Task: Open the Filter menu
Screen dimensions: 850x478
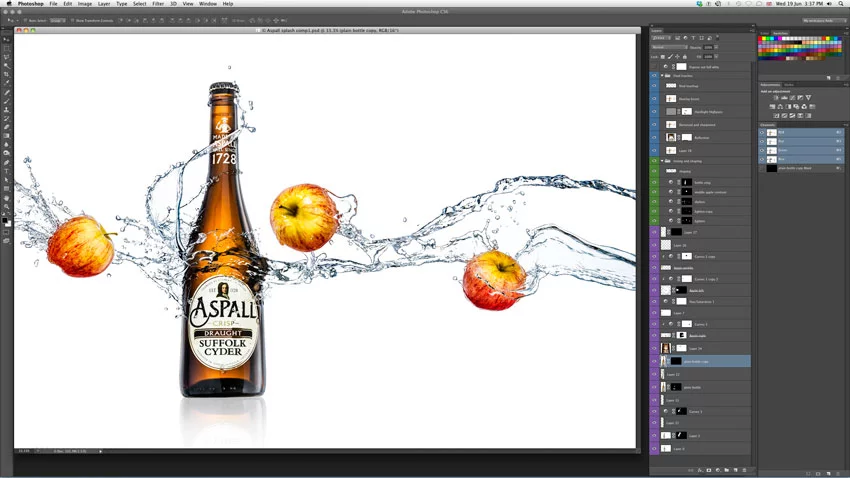Action: coord(158,4)
